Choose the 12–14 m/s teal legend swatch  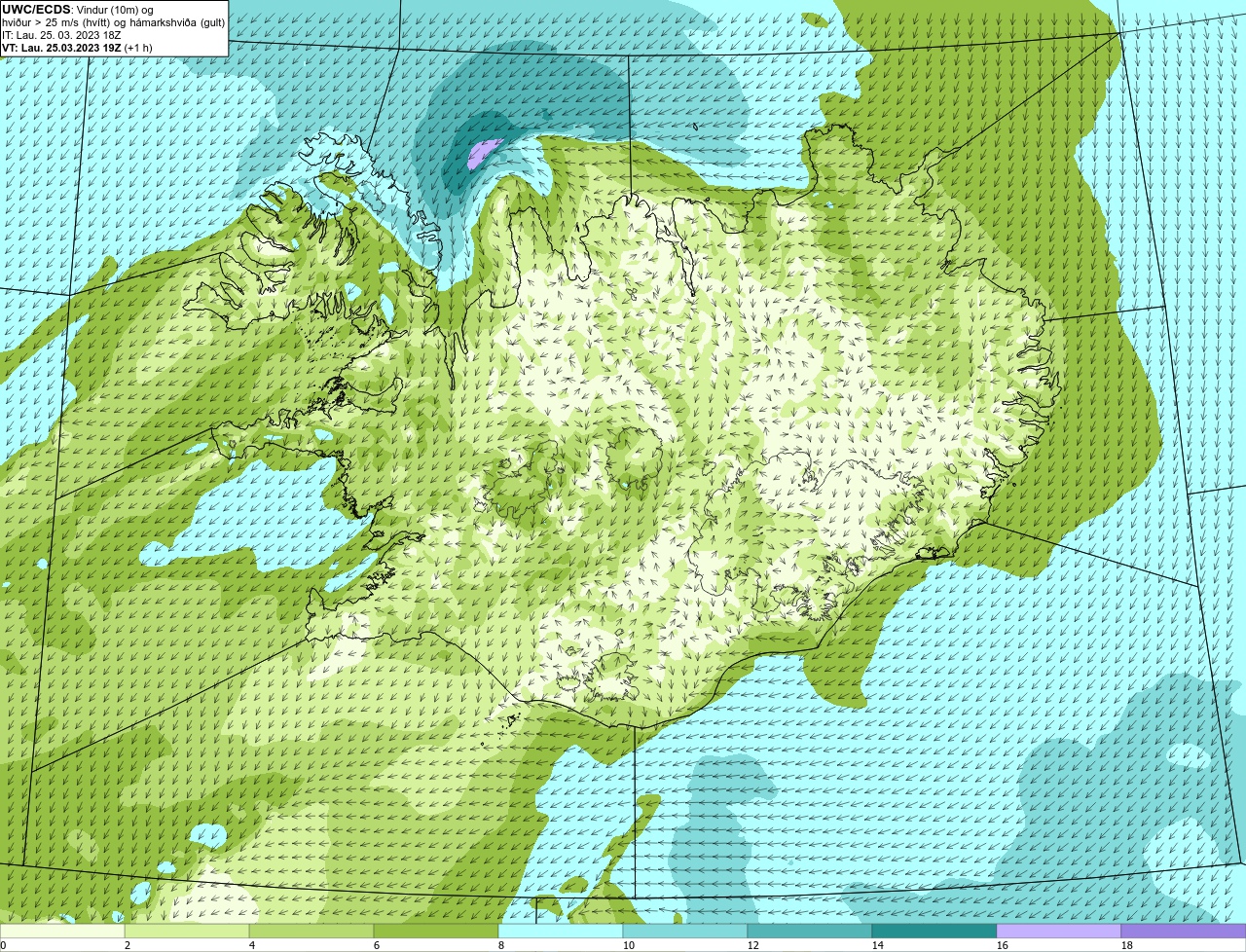point(810,931)
